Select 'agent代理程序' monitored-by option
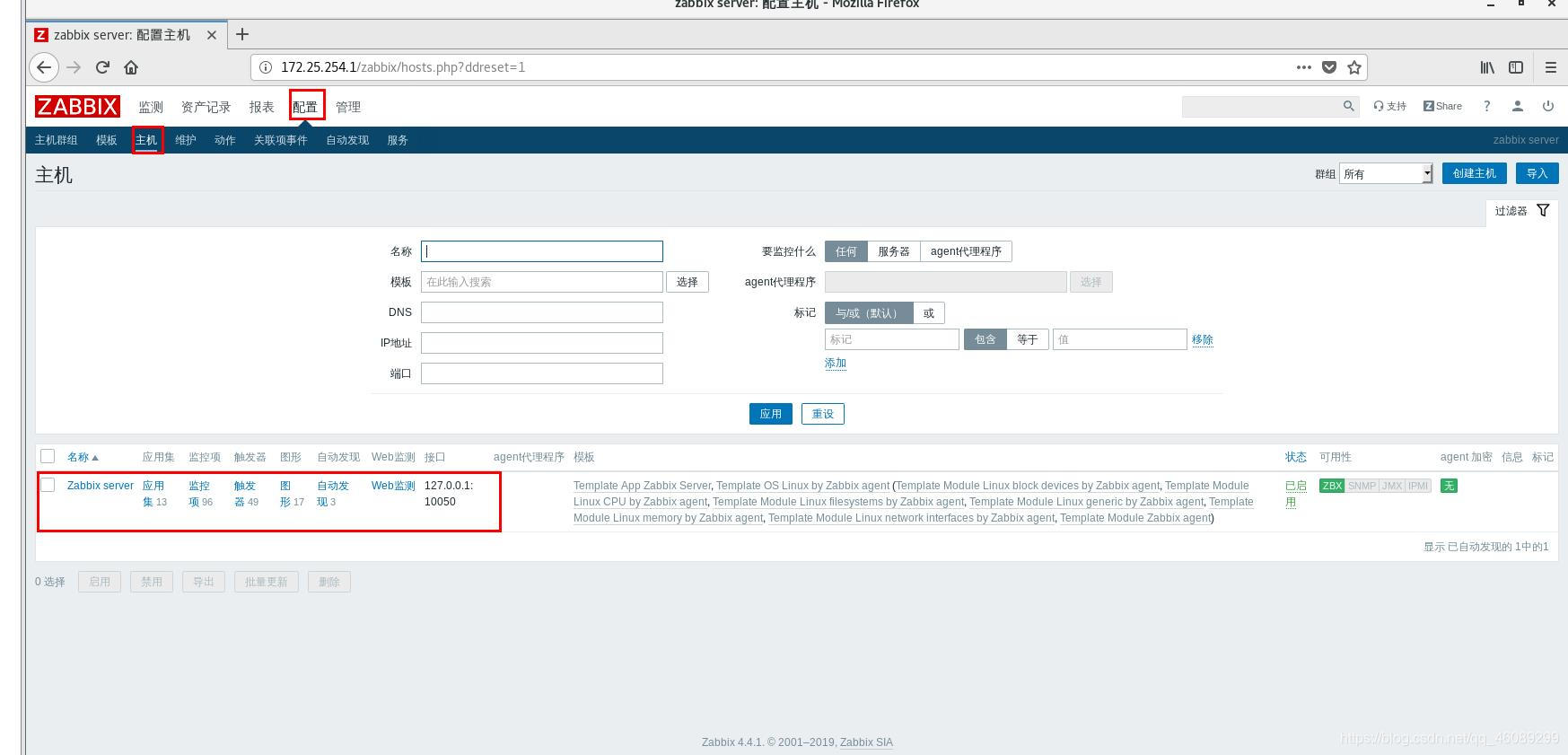This screenshot has height=755, width=1568. point(966,251)
